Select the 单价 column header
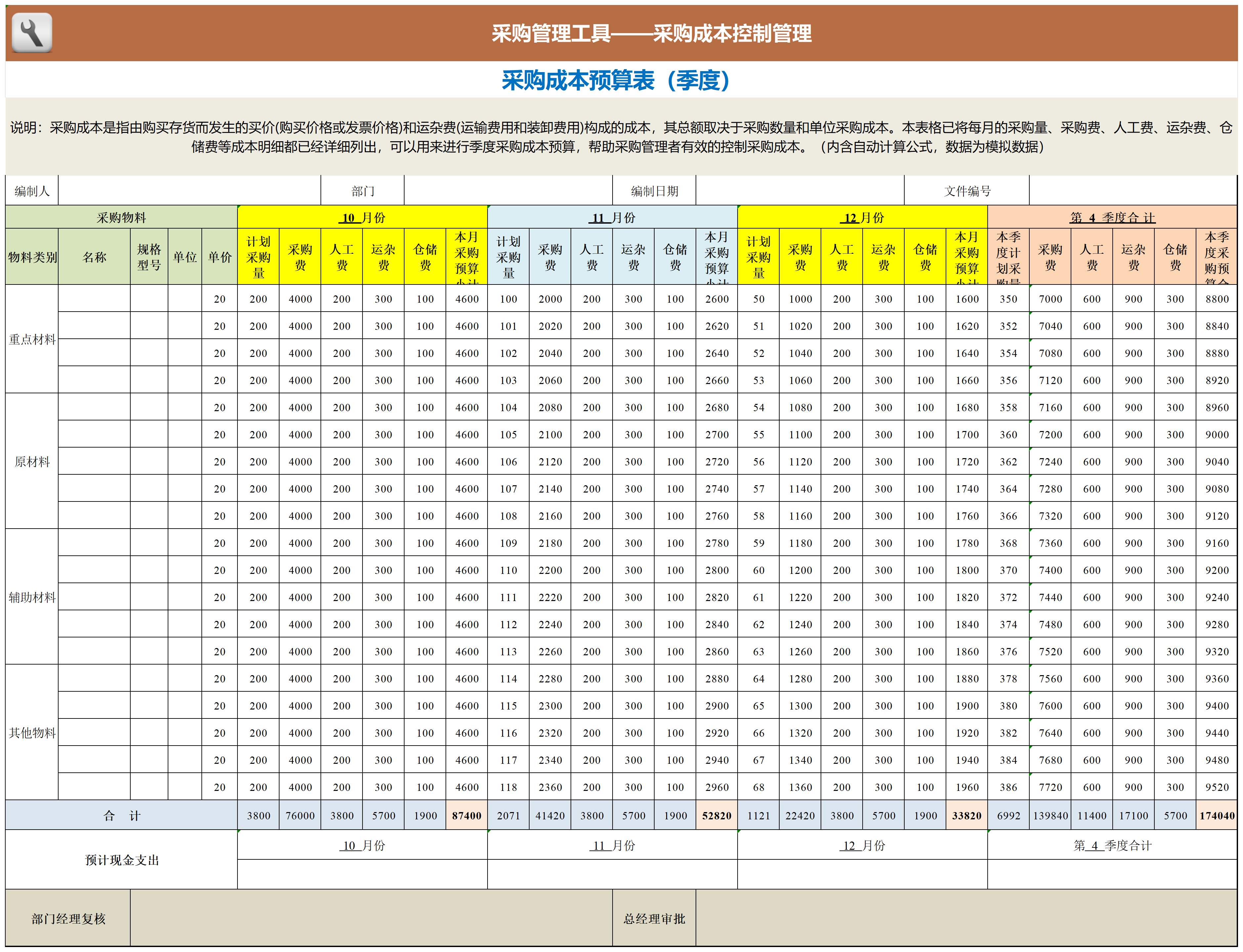Screen dimensions: 1243x952 coord(219,257)
